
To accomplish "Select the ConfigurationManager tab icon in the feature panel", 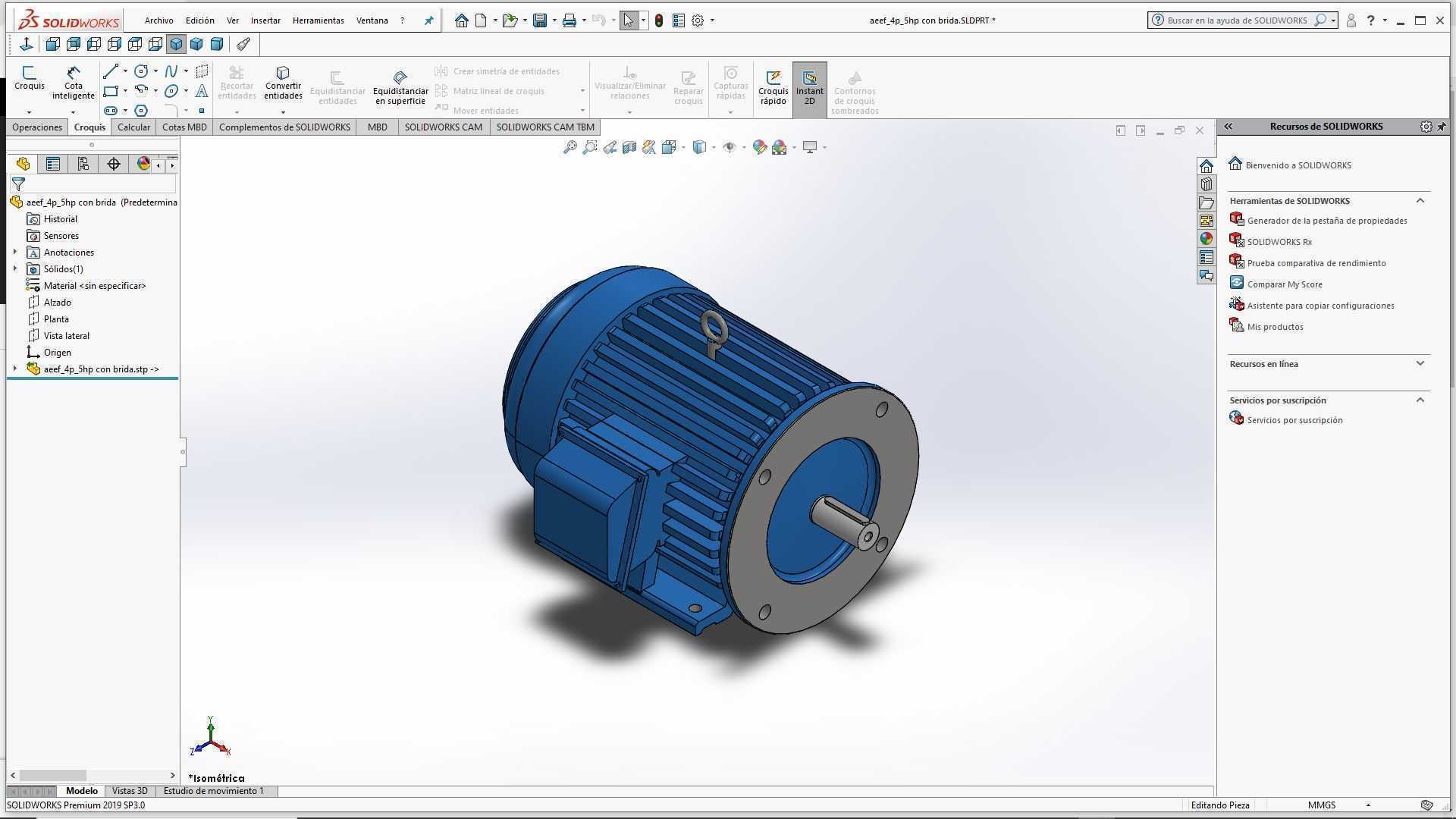I will 83,164.
